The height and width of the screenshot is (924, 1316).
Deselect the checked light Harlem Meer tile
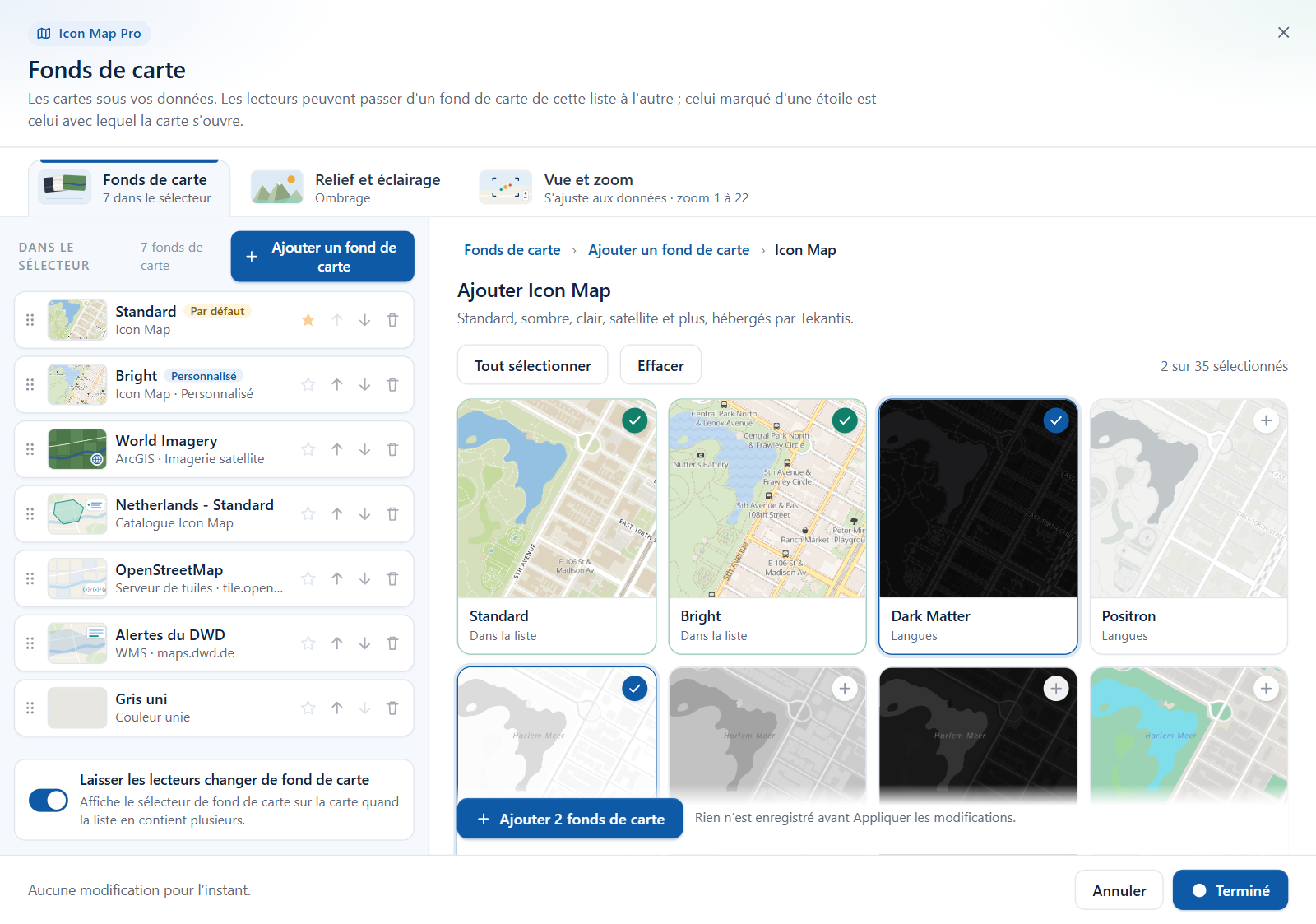point(634,689)
